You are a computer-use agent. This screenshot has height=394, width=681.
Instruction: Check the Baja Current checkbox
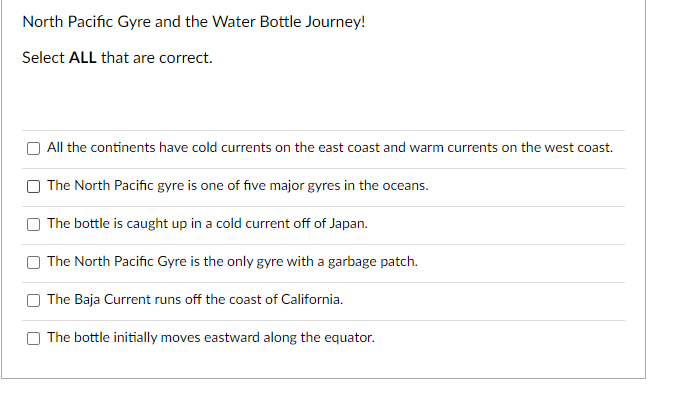point(33,301)
